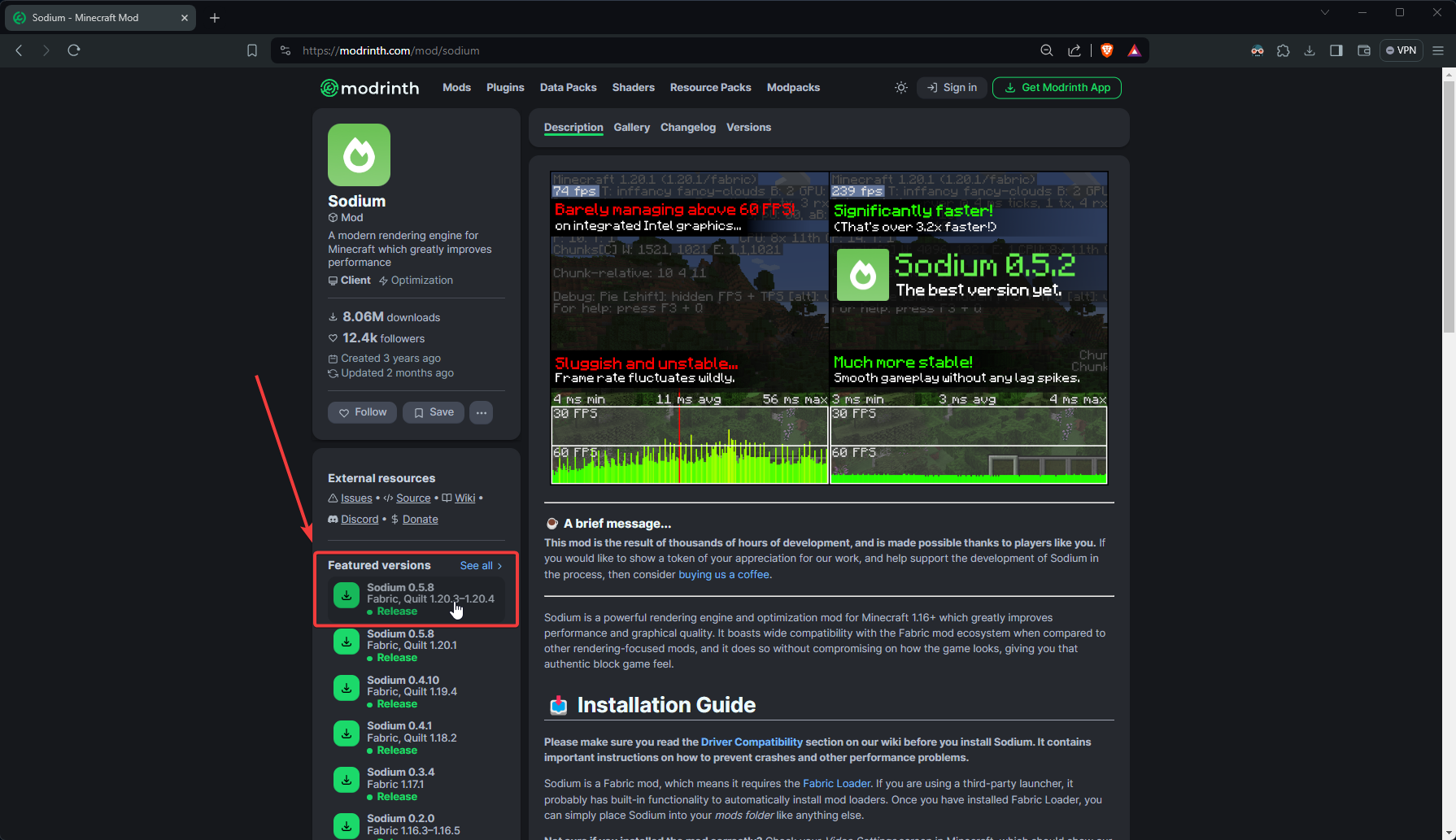Open a new browser tab
1456x840 pixels.
click(215, 18)
